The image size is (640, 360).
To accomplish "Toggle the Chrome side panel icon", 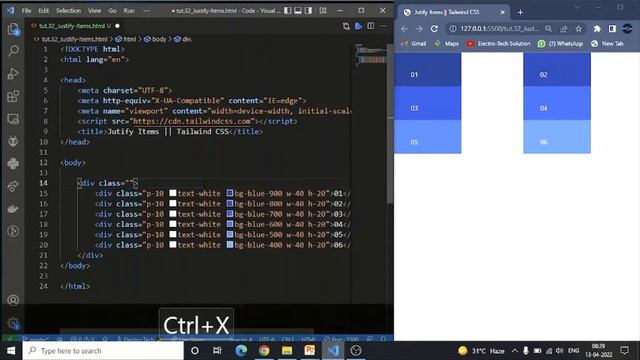I will click(x=612, y=29).
